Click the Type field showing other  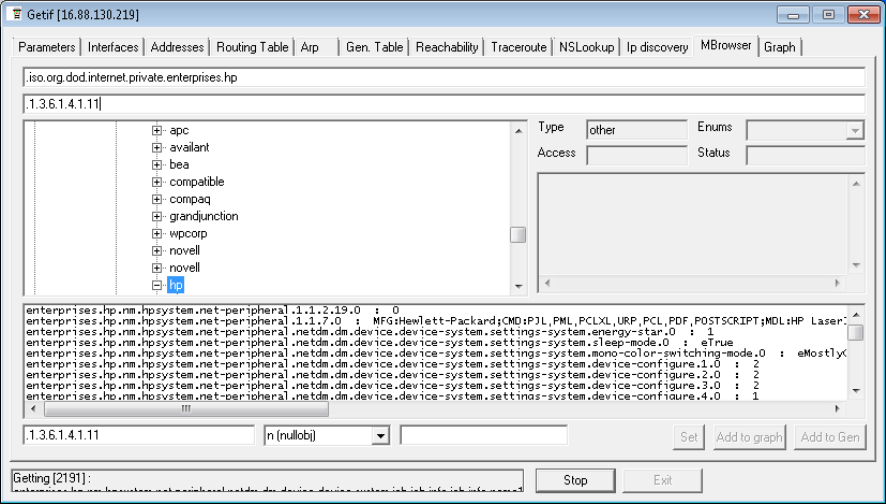637,130
